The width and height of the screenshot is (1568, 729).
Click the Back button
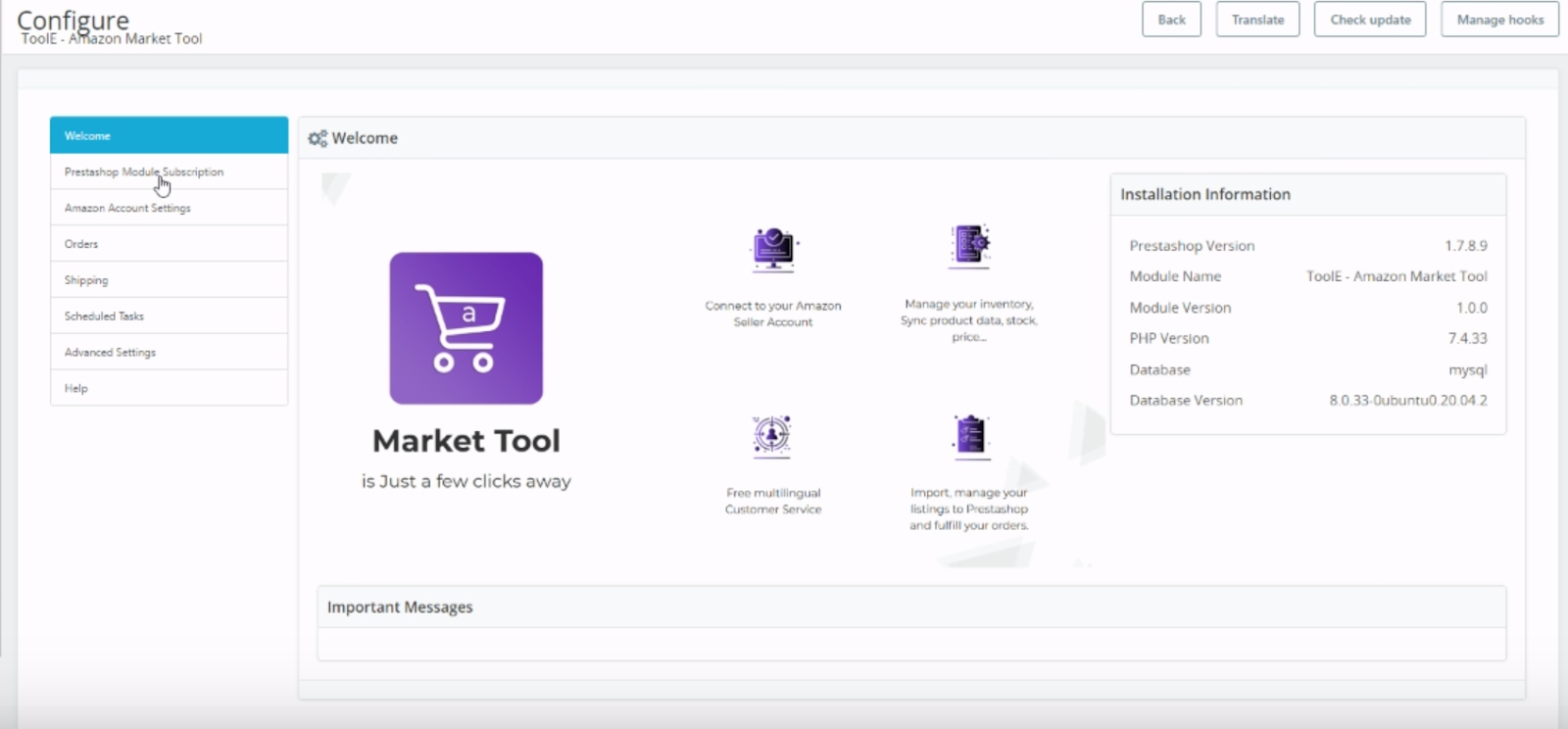point(1171,20)
